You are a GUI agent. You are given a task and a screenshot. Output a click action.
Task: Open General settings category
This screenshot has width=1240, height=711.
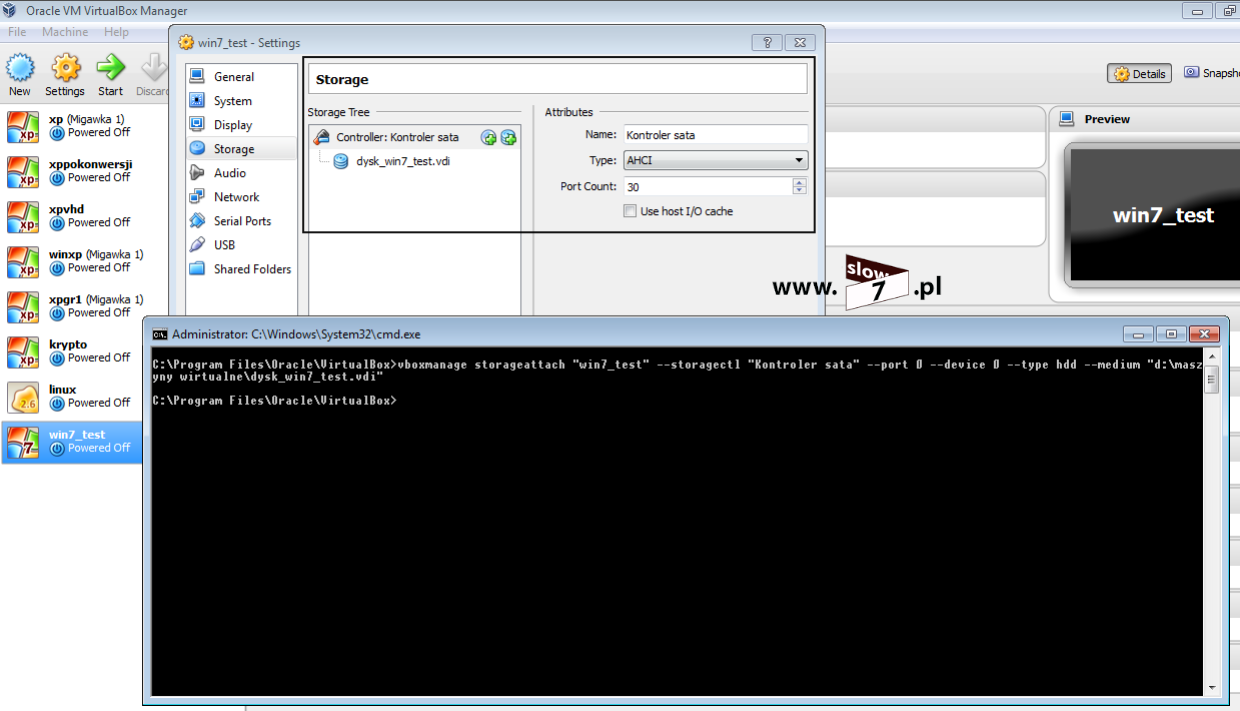pos(241,77)
